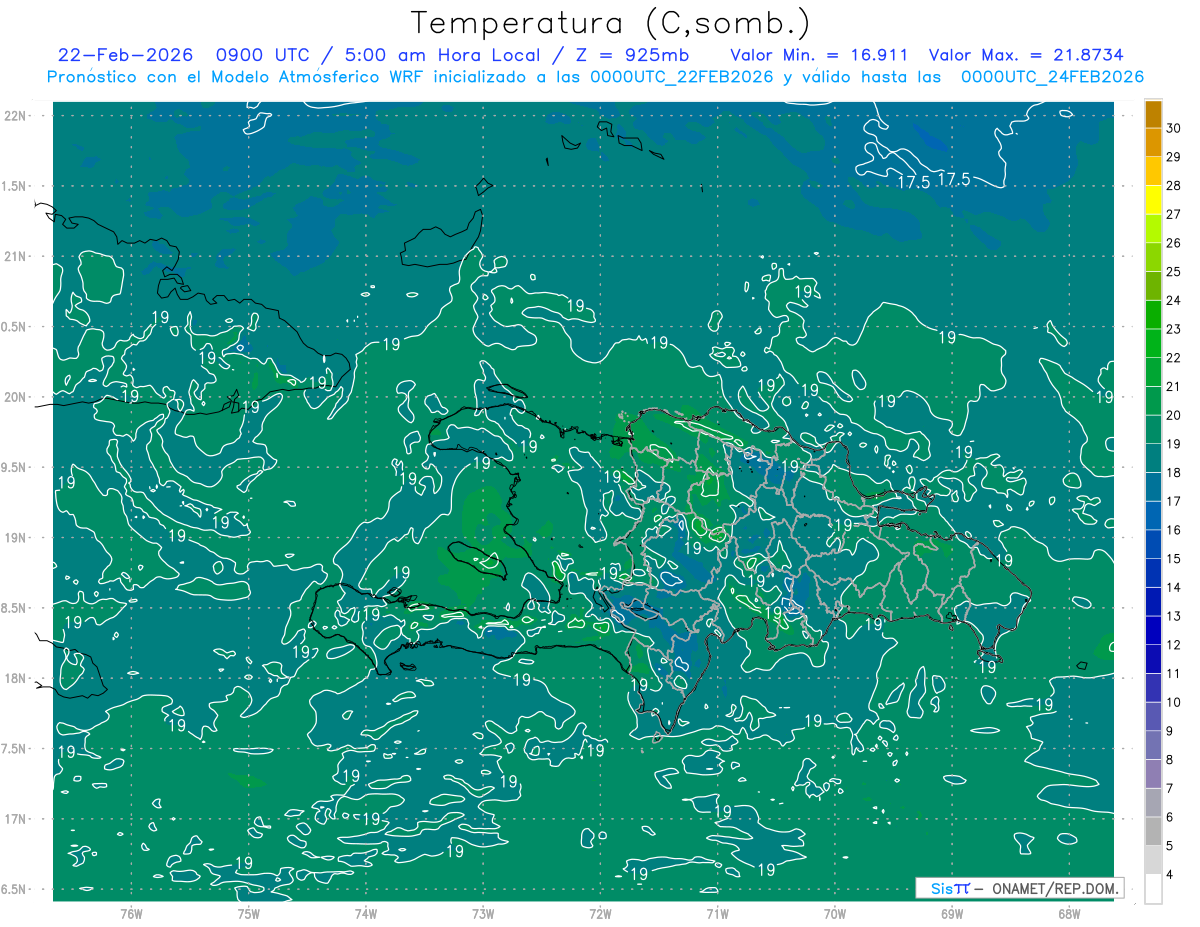Click blue legend band between 14 and 15

[x=1153, y=573]
